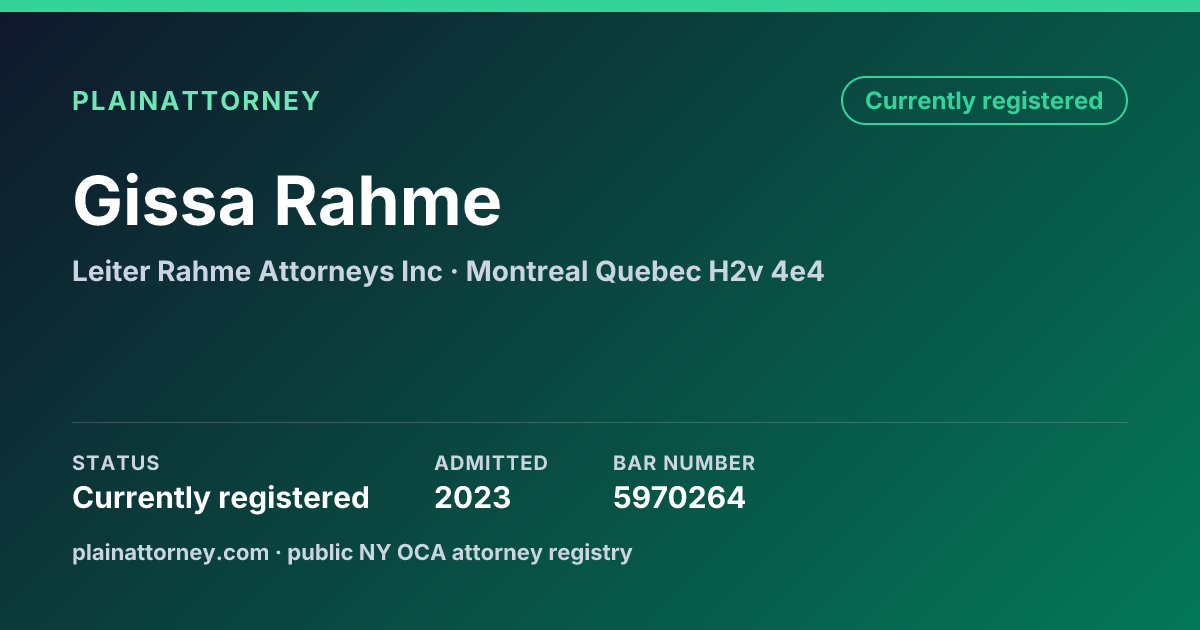The height and width of the screenshot is (630, 1200).
Task: Click the ADMITTED field label
Action: point(491,463)
